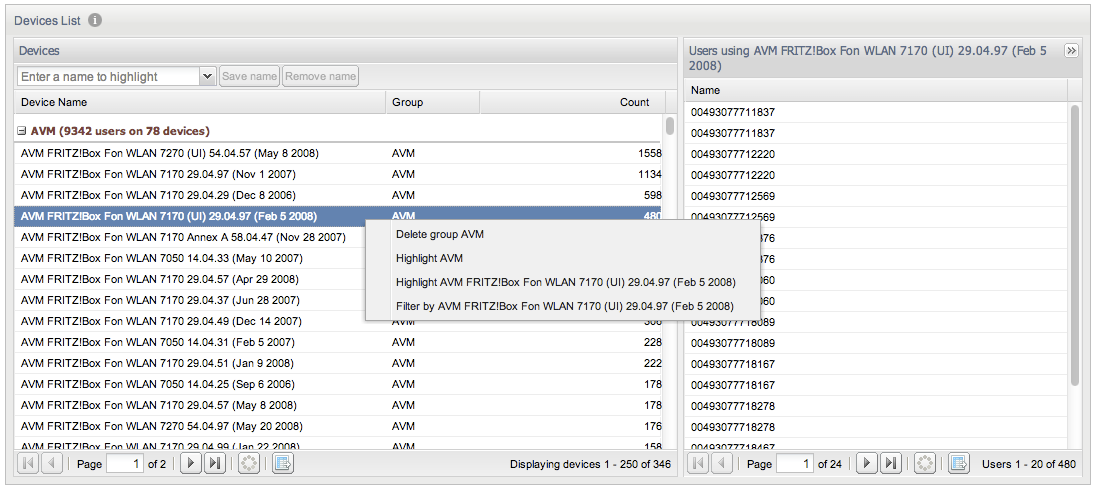Viewport: 1095px width, 489px height.
Task: Select Filter by AVM FRITZ!Box 7170 (UI) entry
Action: point(564,306)
